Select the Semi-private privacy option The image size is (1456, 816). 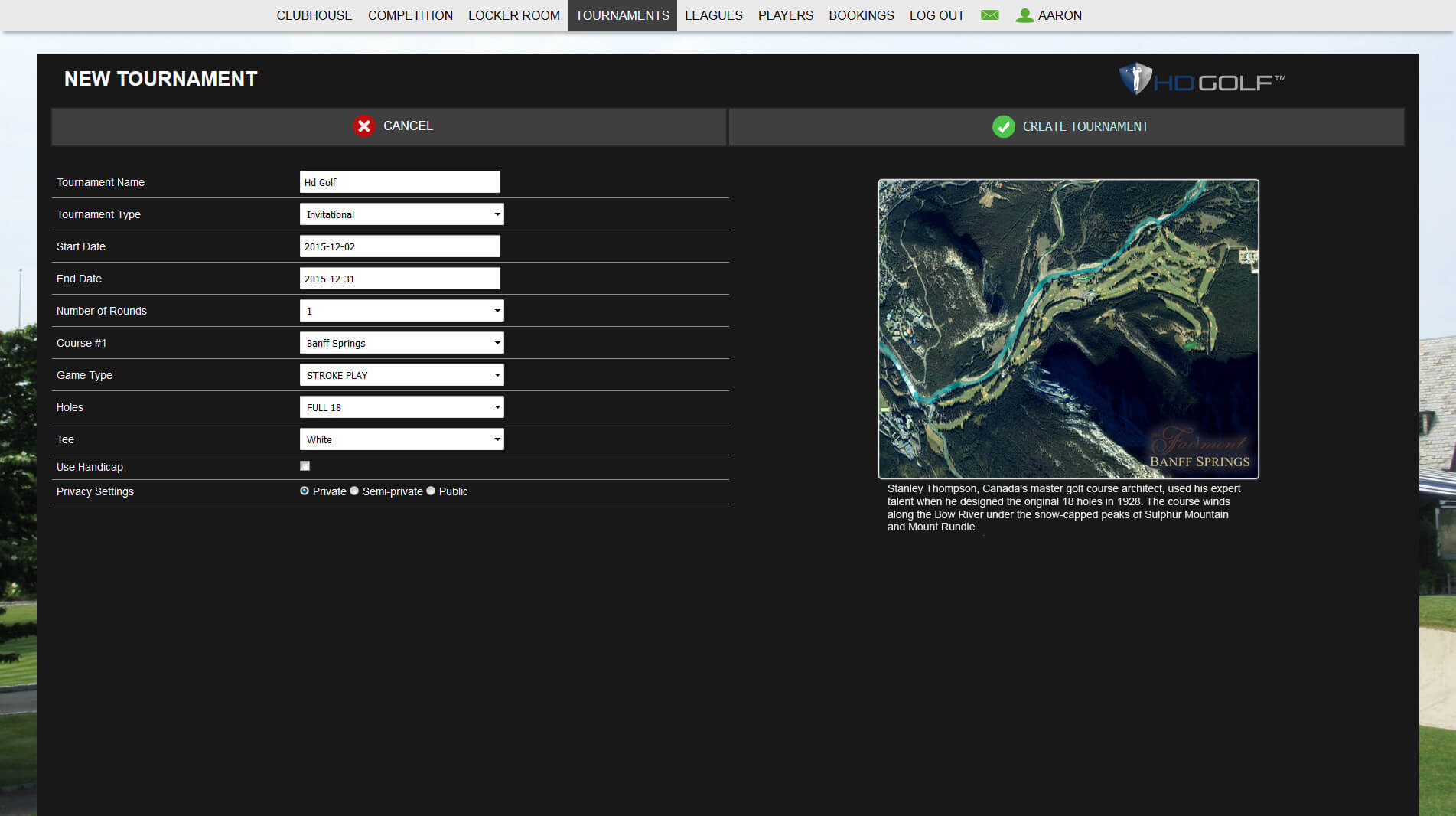tap(354, 491)
